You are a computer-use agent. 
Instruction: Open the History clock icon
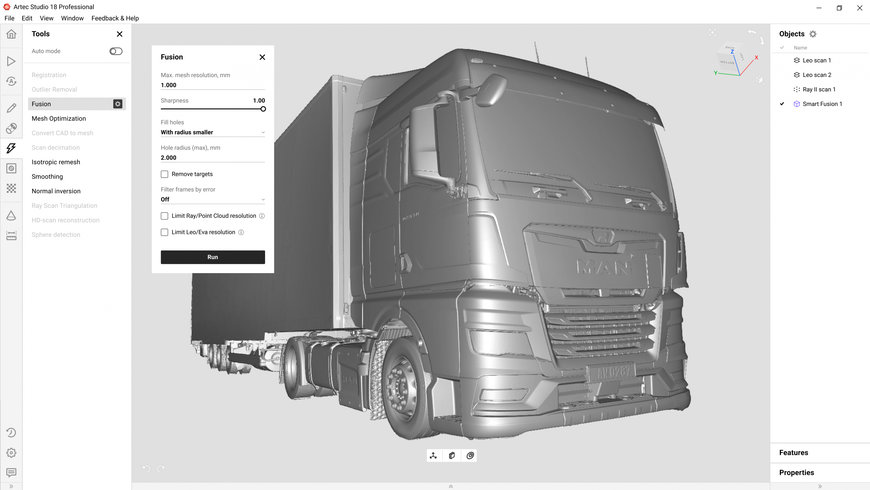pyautogui.click(x=11, y=433)
